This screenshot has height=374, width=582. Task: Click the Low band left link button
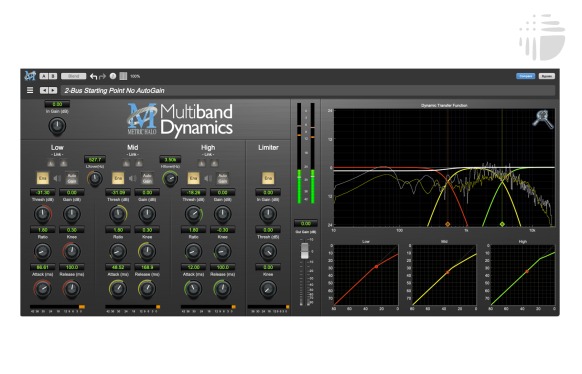coord(51,163)
